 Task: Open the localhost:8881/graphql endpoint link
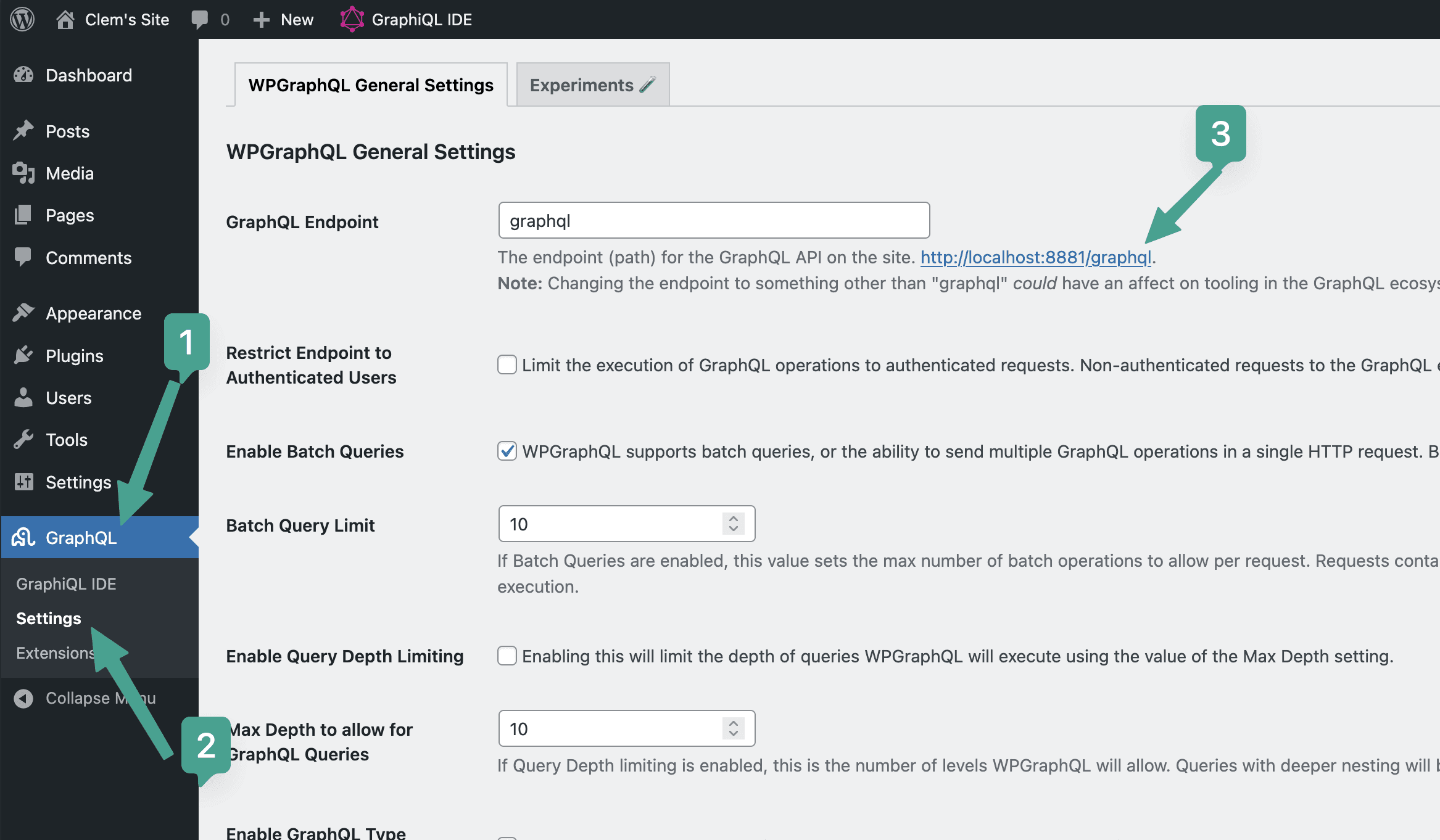1035,257
